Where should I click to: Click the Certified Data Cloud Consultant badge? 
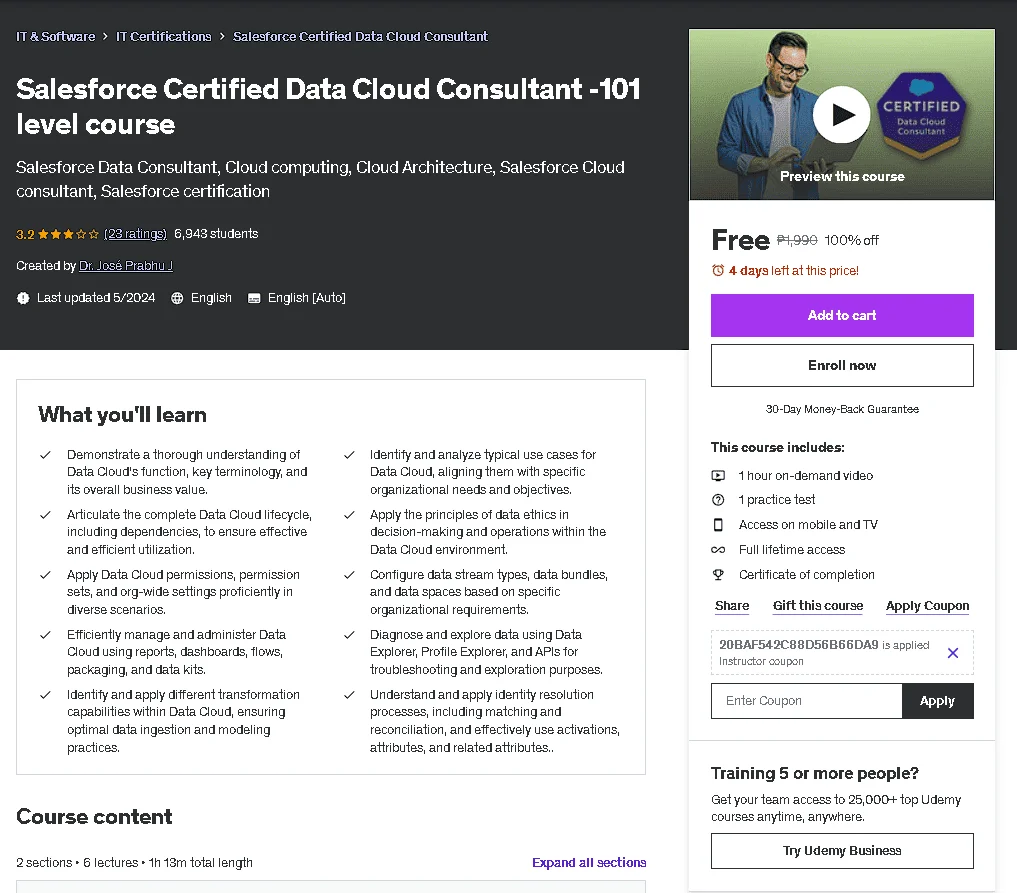(x=921, y=115)
